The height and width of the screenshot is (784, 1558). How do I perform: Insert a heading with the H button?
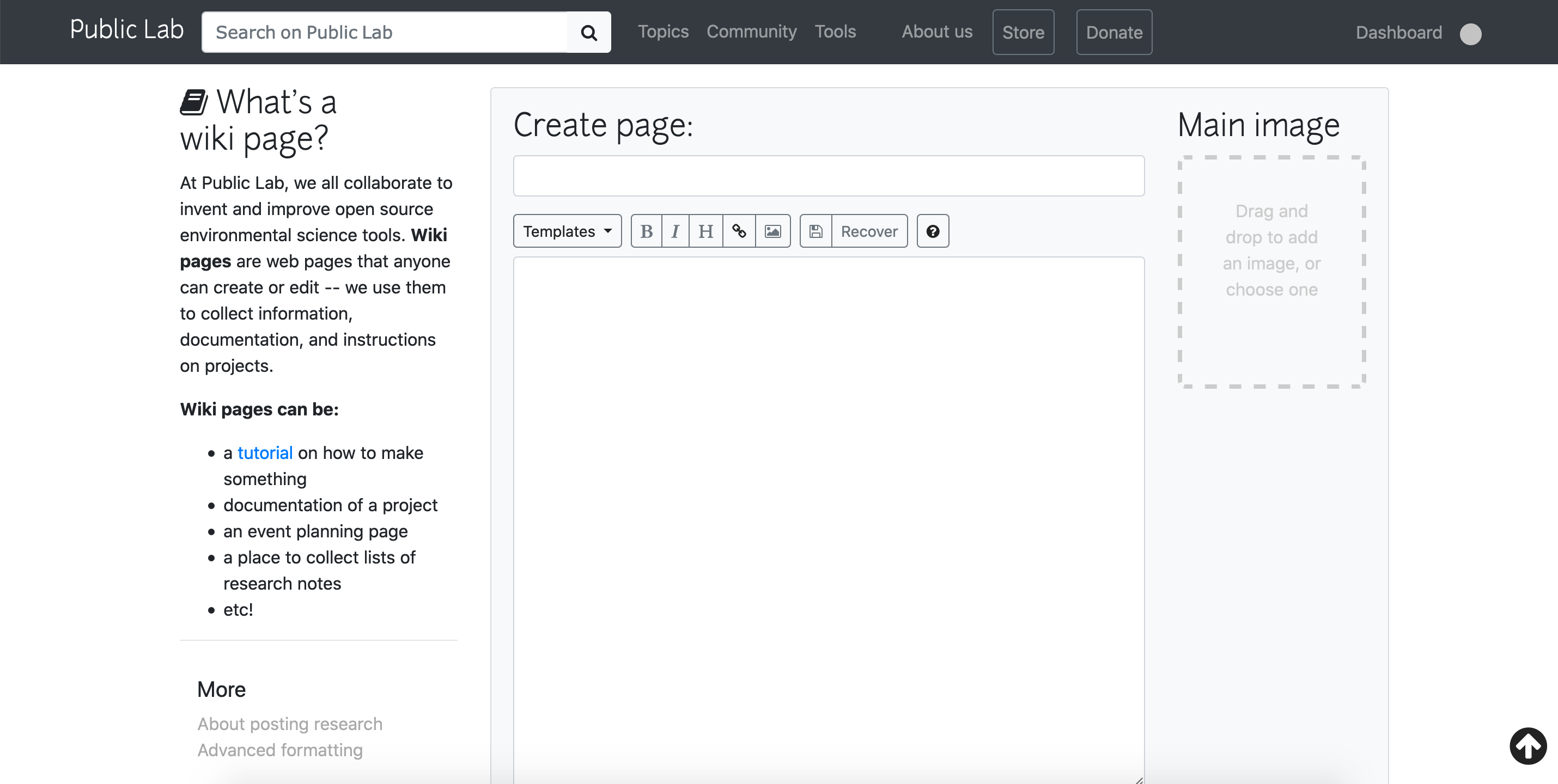click(x=705, y=231)
